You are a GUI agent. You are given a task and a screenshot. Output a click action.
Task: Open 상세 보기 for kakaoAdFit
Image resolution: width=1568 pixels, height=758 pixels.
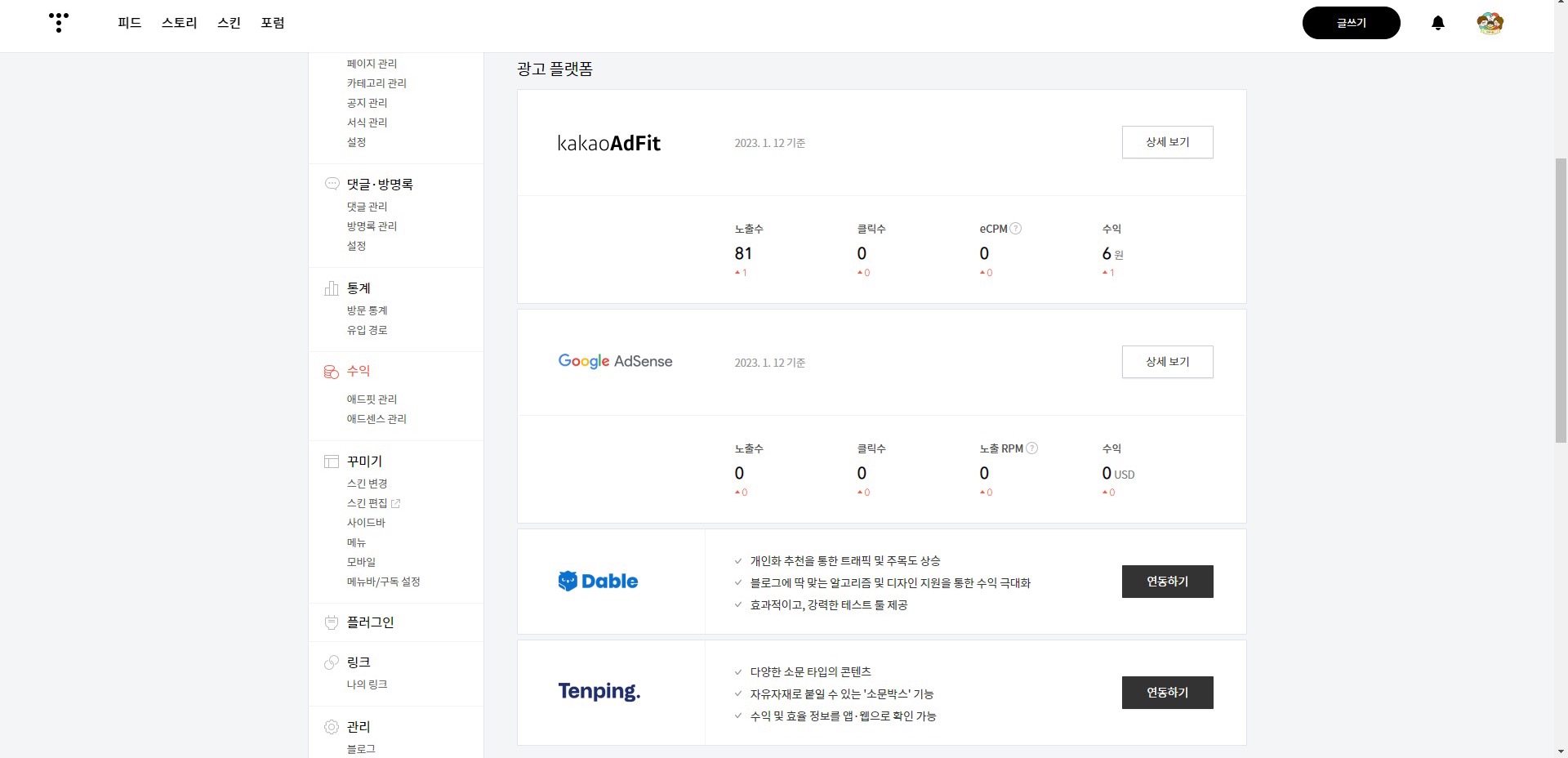pos(1168,142)
